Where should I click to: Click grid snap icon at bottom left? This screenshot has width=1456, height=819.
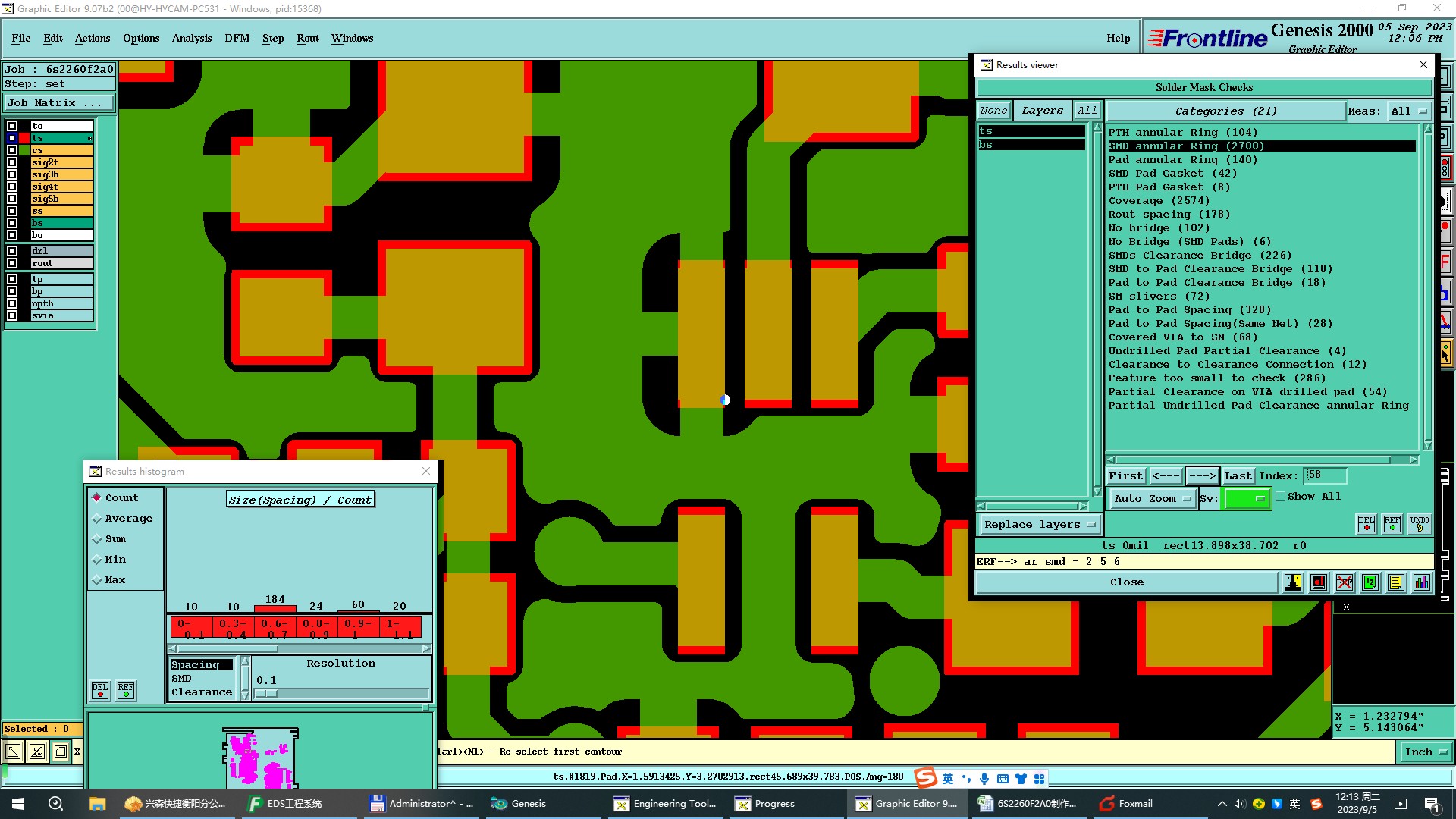point(61,752)
